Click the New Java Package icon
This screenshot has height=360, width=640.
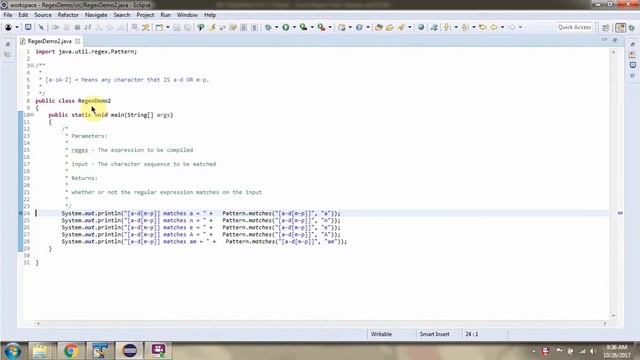(342, 27)
